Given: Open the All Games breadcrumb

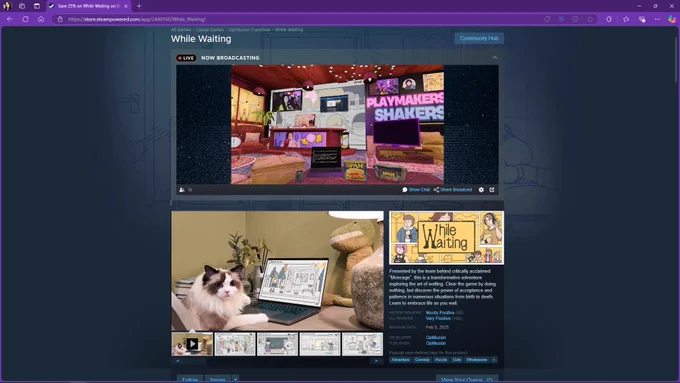Looking at the screenshot, I should pos(181,29).
